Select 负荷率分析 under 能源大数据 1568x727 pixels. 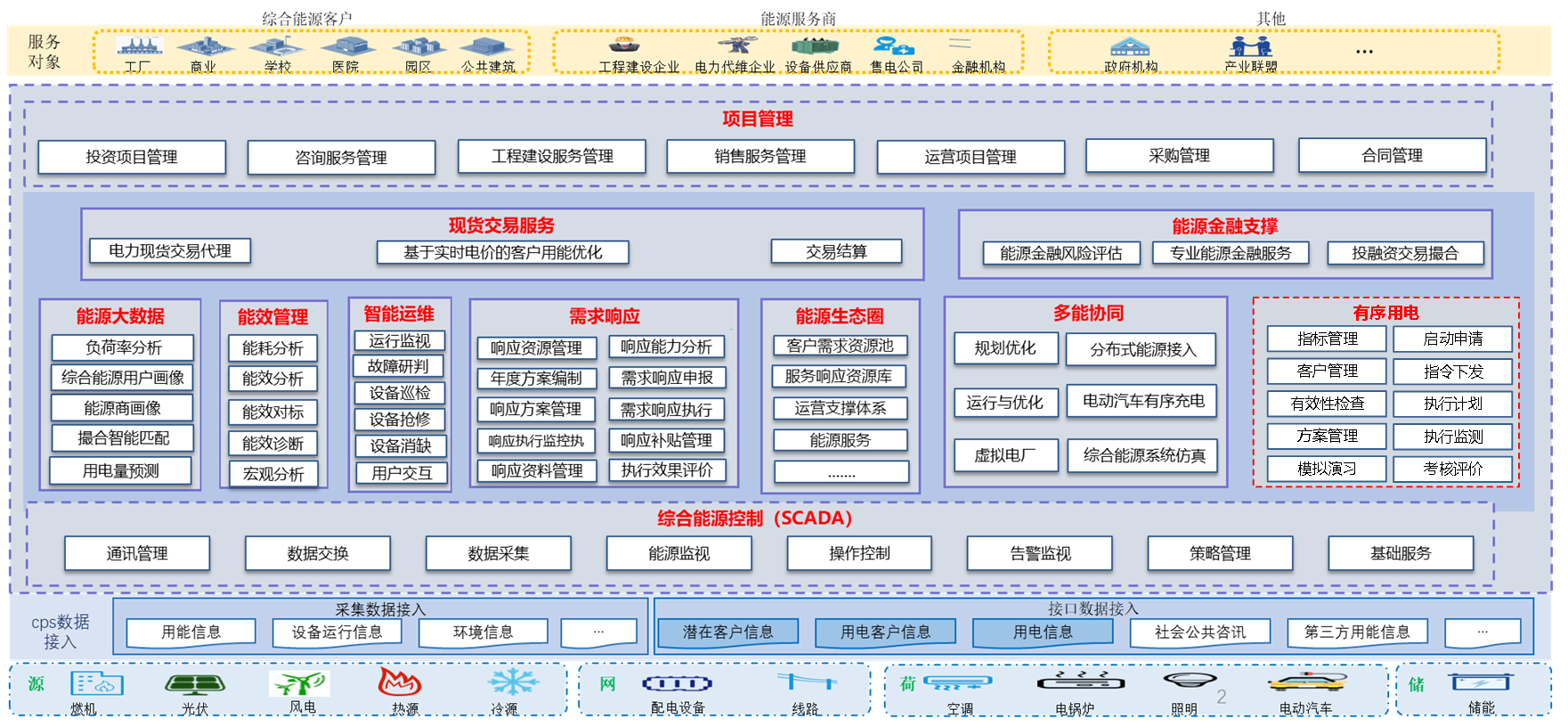[x=123, y=347]
